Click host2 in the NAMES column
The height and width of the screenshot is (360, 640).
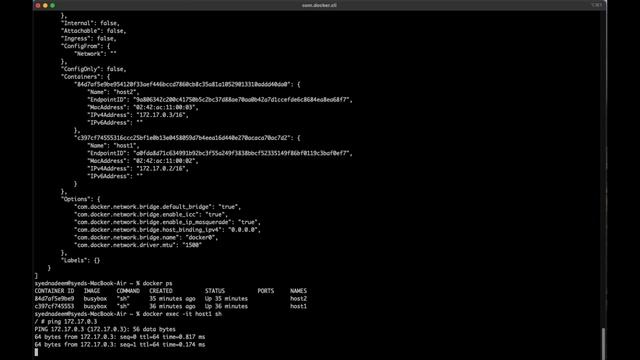pyautogui.click(x=298, y=299)
